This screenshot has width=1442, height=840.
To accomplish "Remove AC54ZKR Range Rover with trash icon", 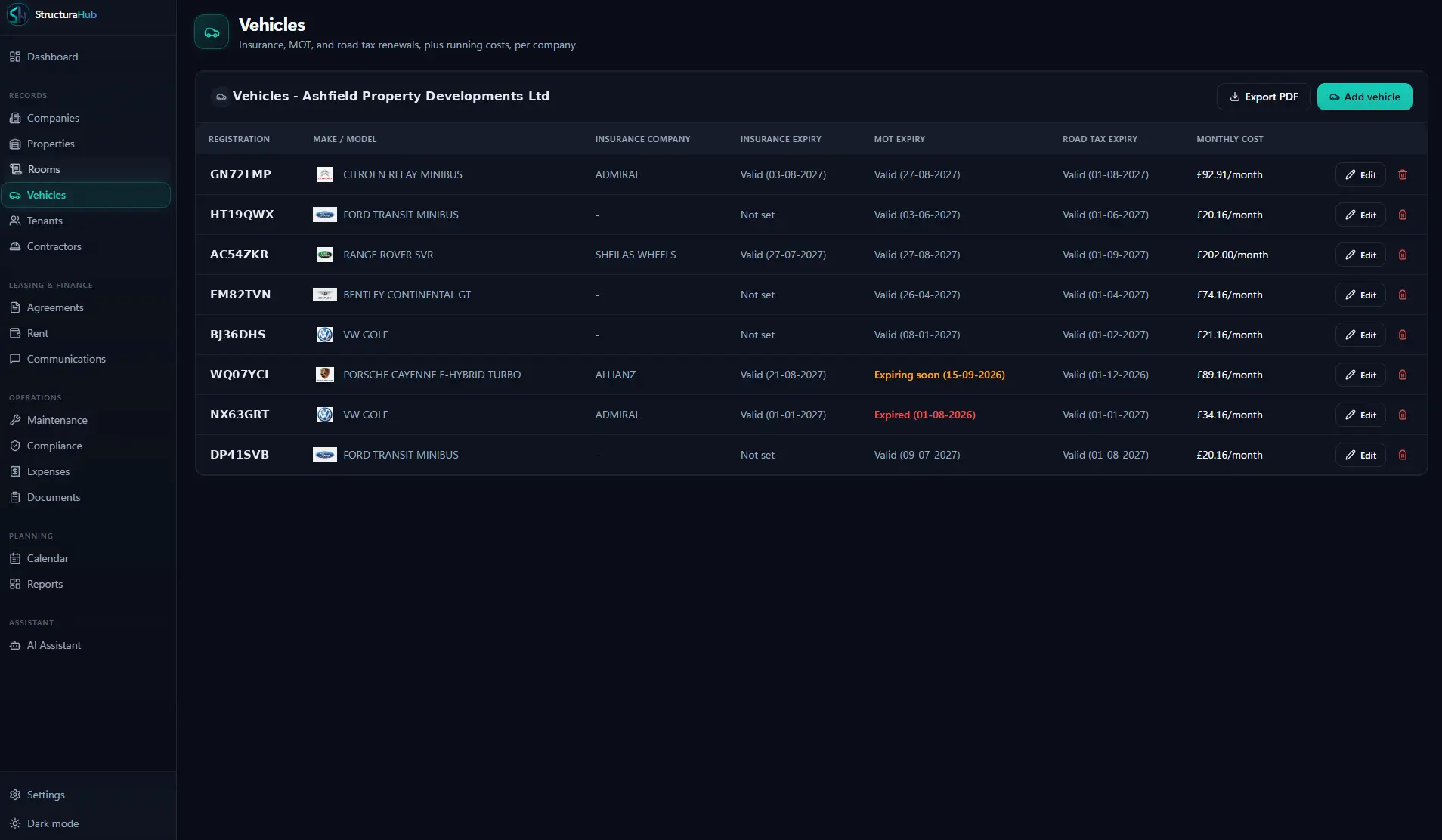I will 1403,255.
